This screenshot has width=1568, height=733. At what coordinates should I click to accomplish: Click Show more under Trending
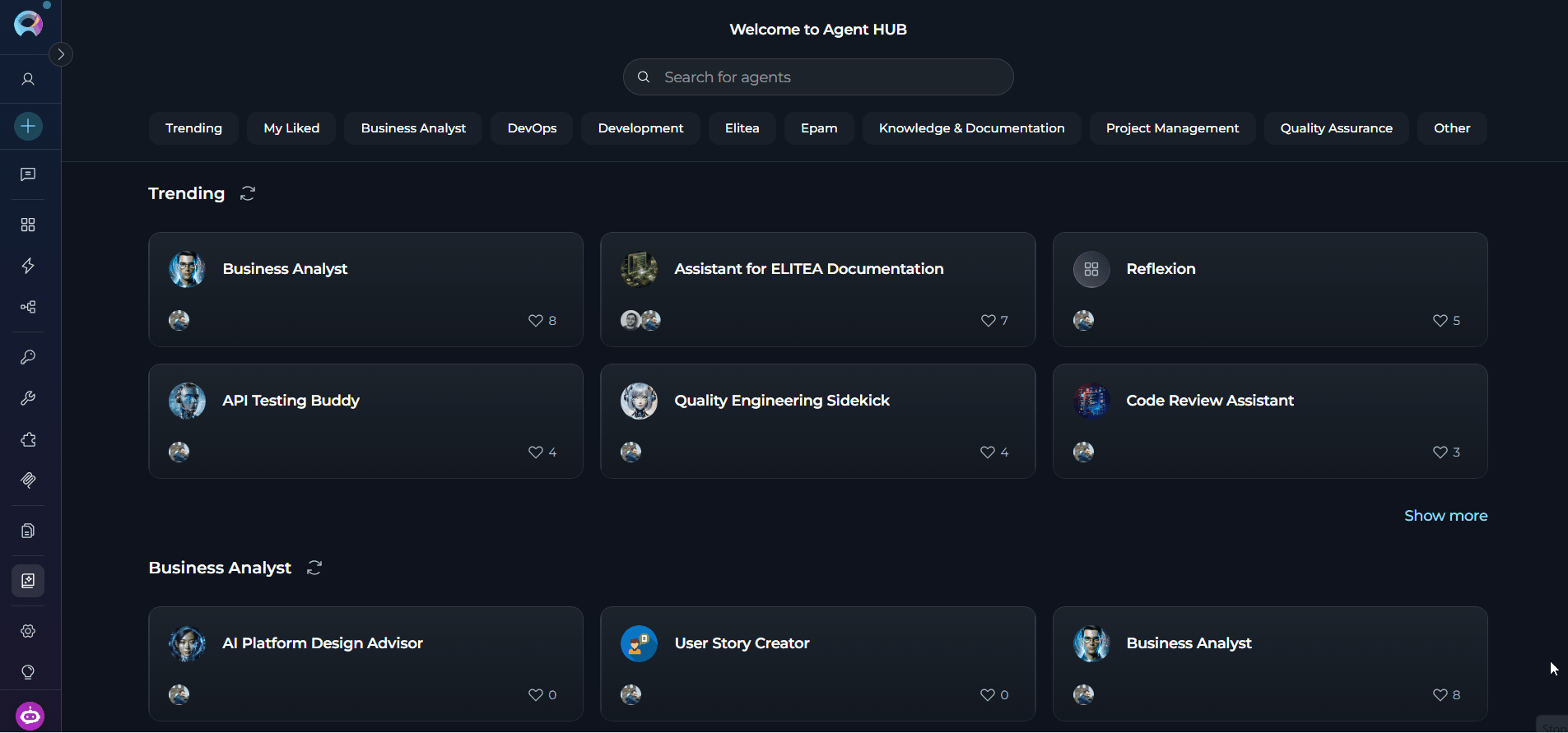click(1445, 516)
